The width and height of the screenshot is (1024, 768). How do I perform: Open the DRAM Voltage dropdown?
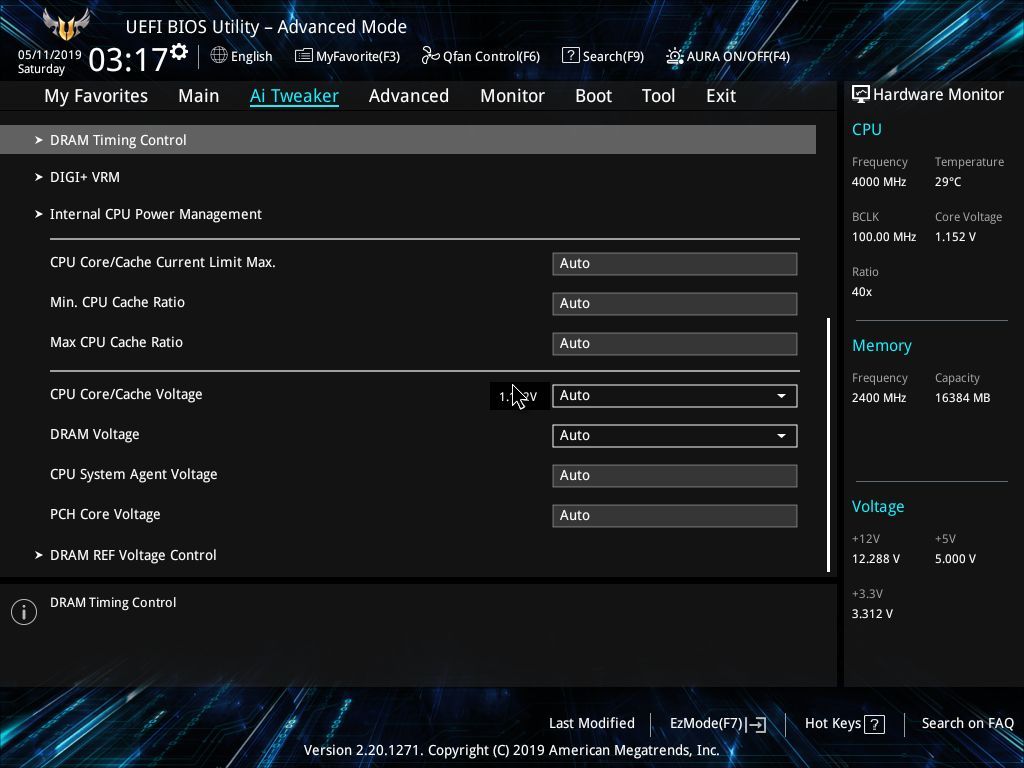point(675,436)
